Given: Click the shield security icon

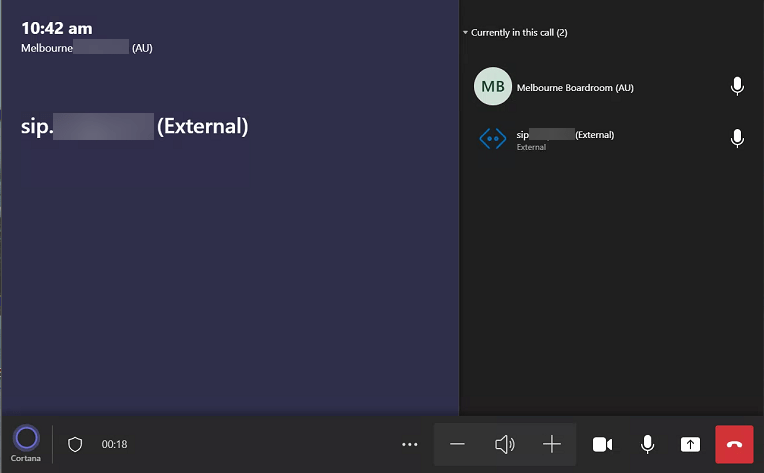Looking at the screenshot, I should point(75,444).
